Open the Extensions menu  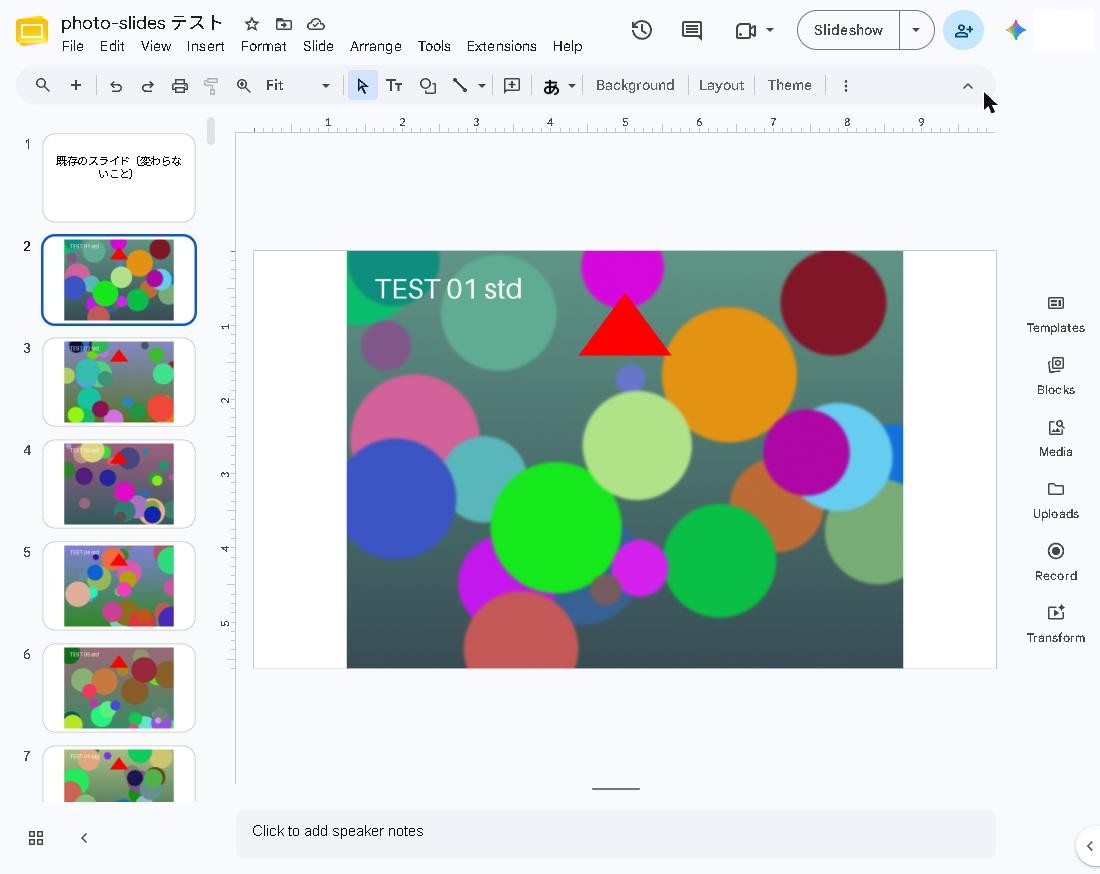(501, 46)
